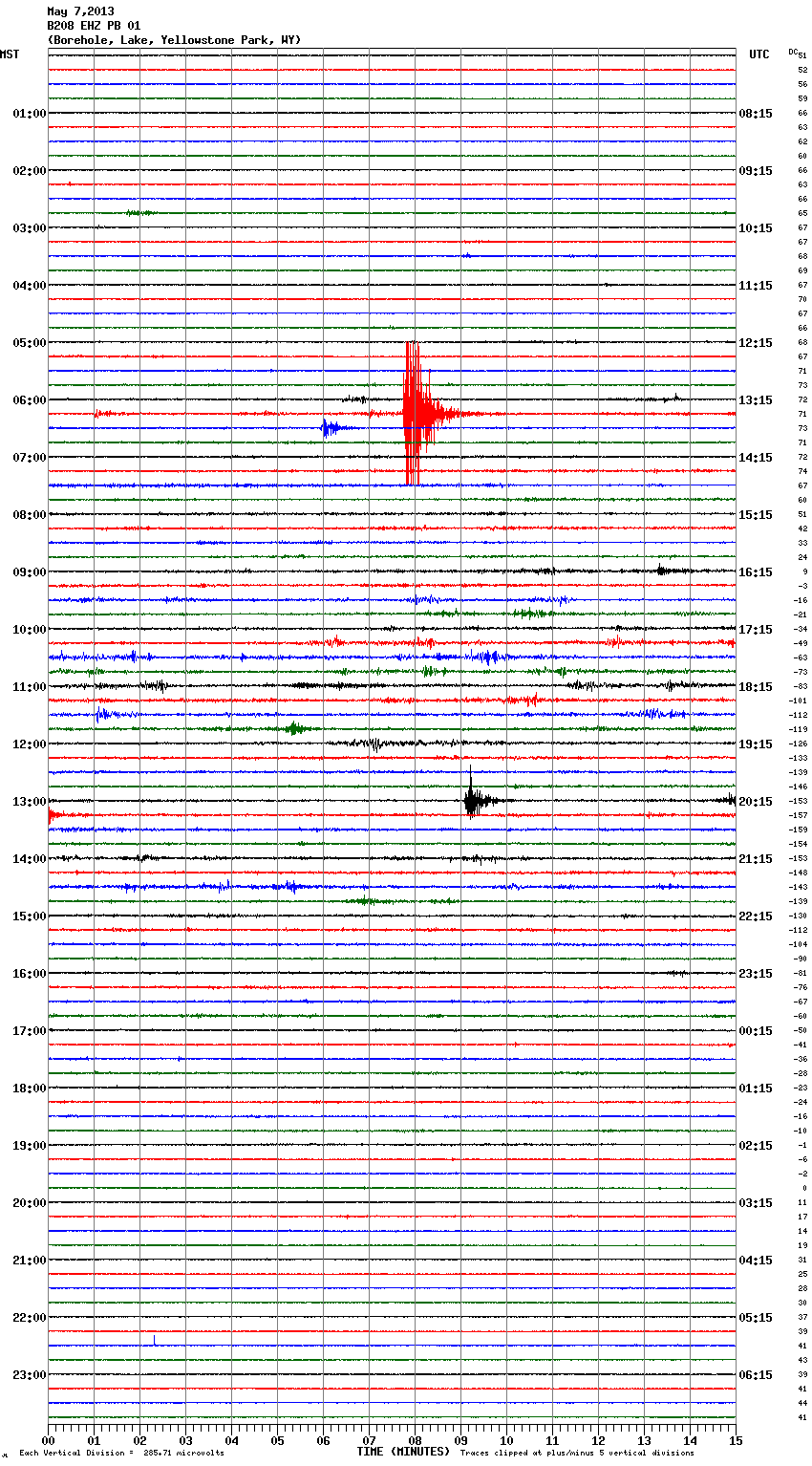Select the 23:00 MST hour label

click(29, 1375)
